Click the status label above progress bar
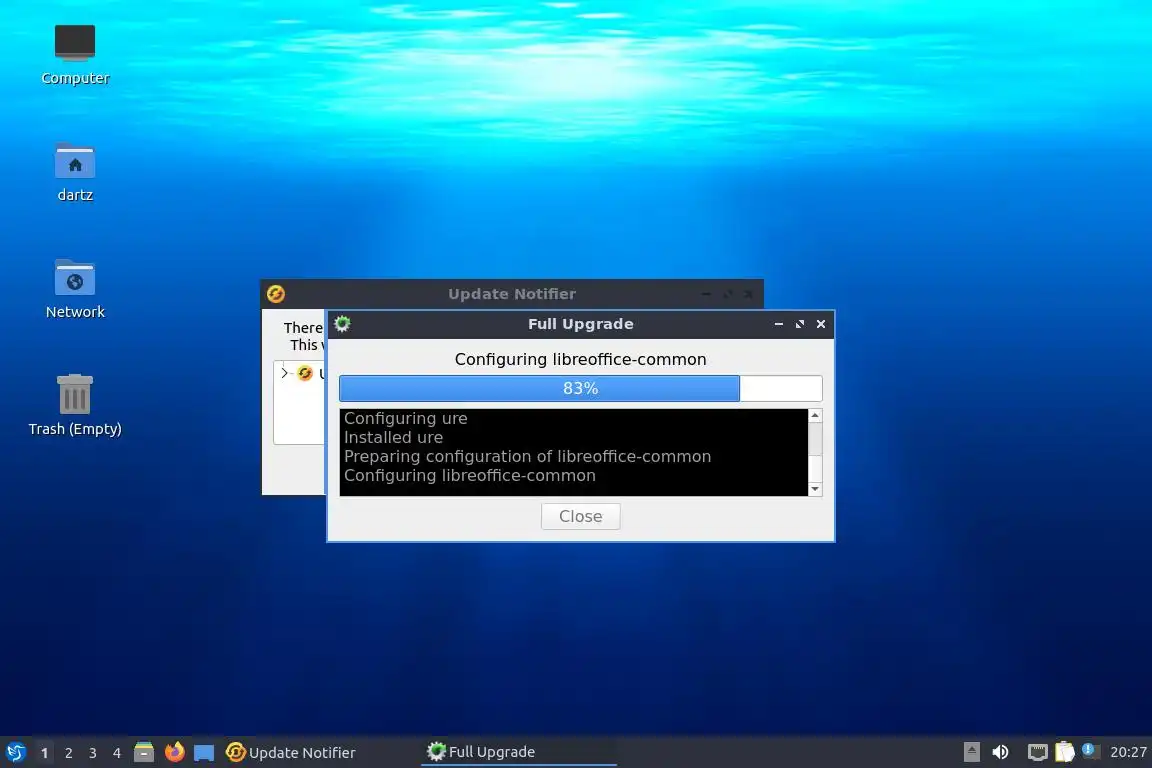 [x=580, y=359]
